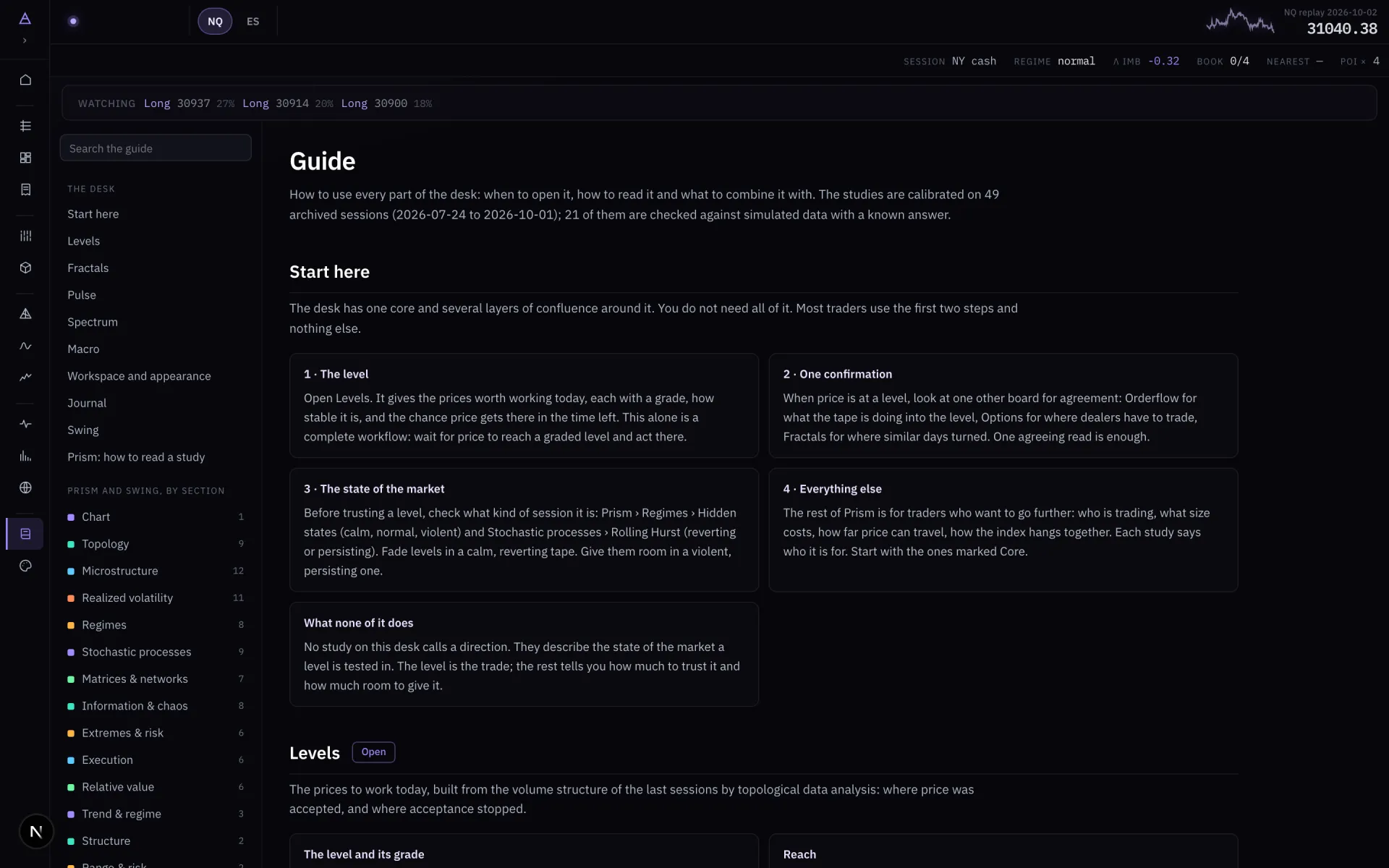Open the grid dashboard sidebar icon
1389x868 pixels.
[x=25, y=158]
